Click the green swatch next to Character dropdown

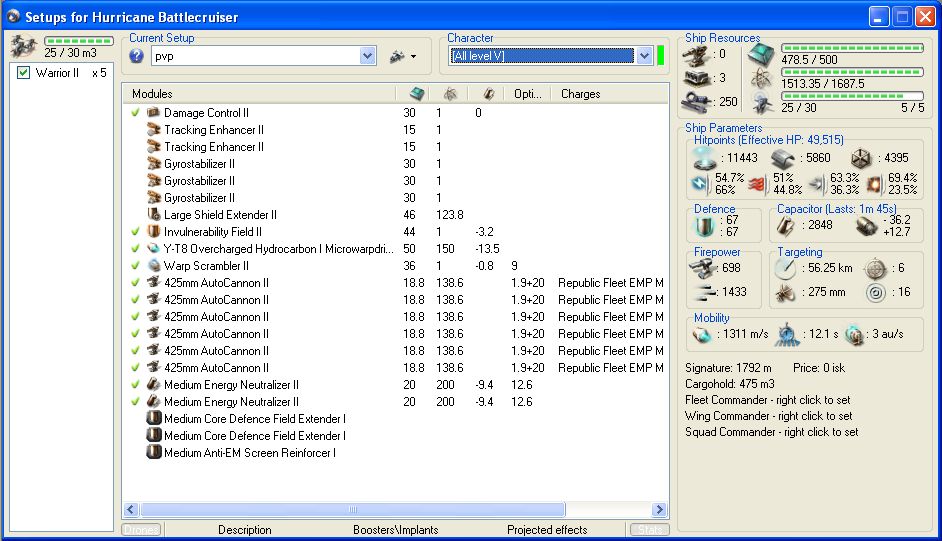tap(660, 56)
